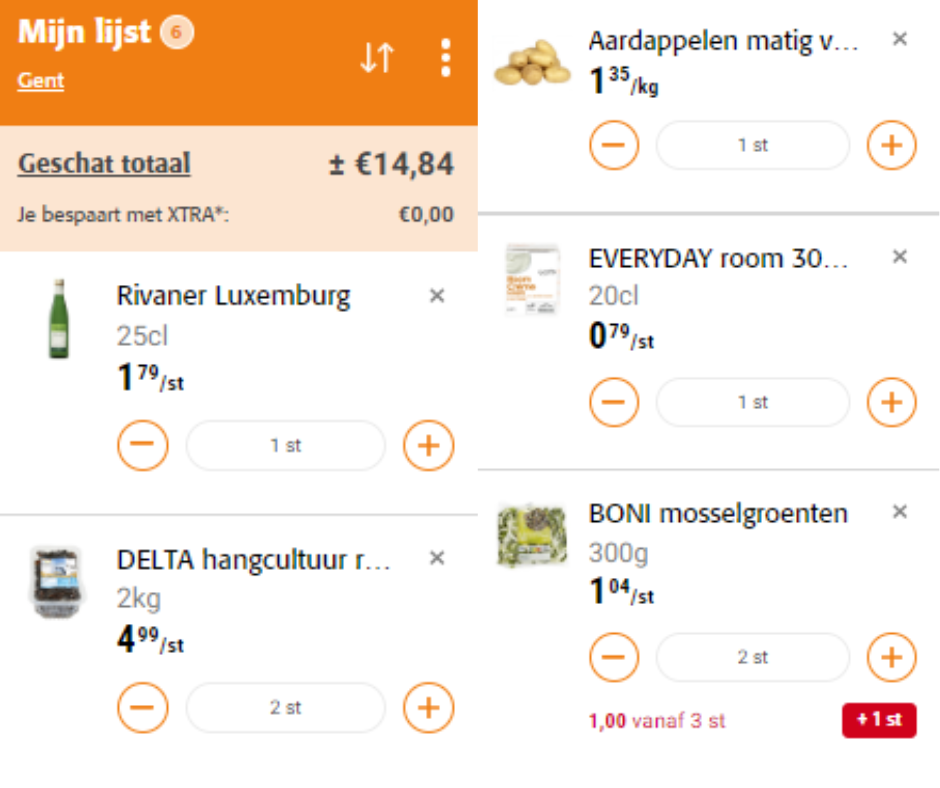
Task: Open the Aardappelen potato product image
Action: pos(532,62)
